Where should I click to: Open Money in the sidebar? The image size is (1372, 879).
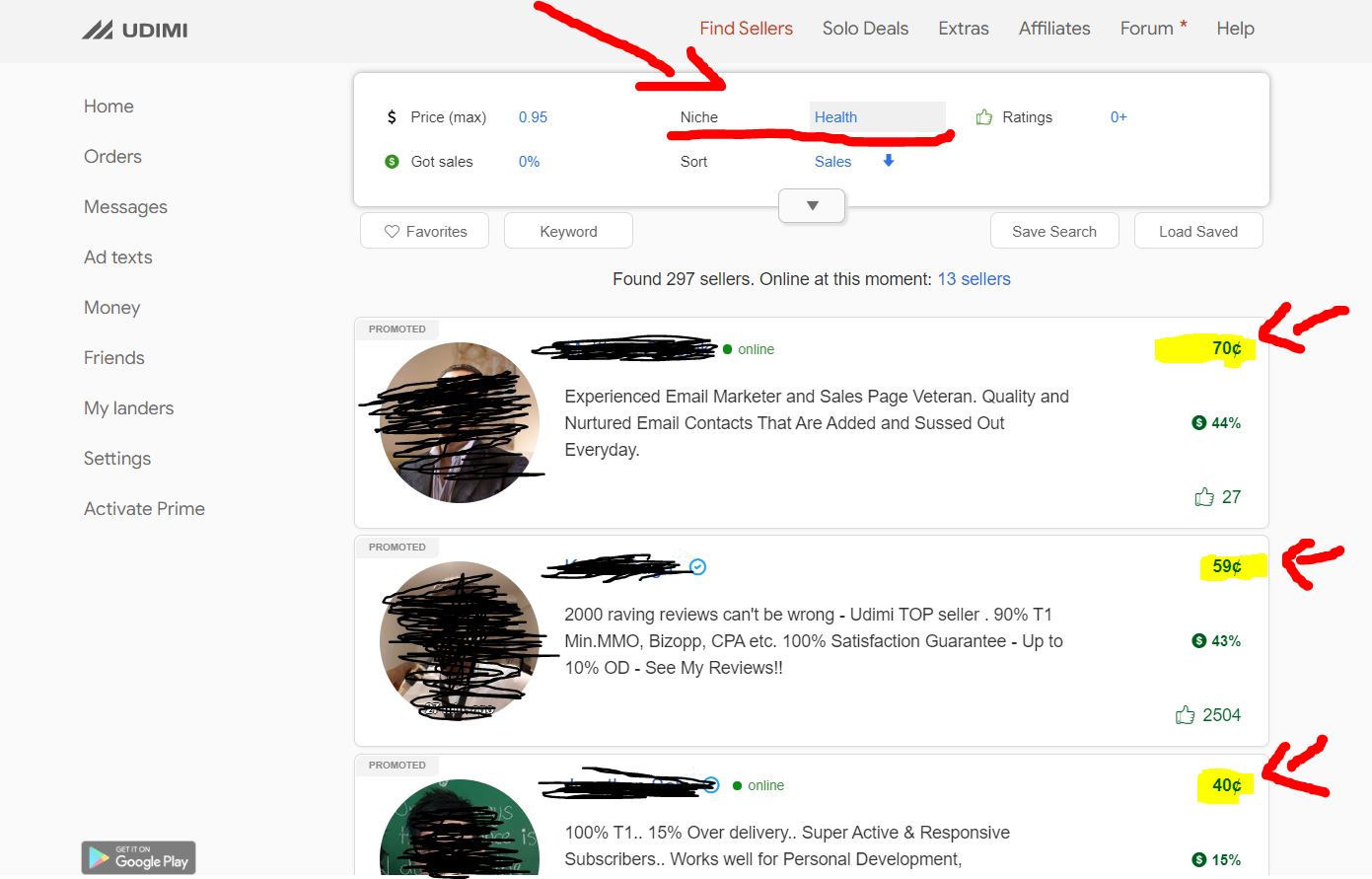pyautogui.click(x=111, y=308)
